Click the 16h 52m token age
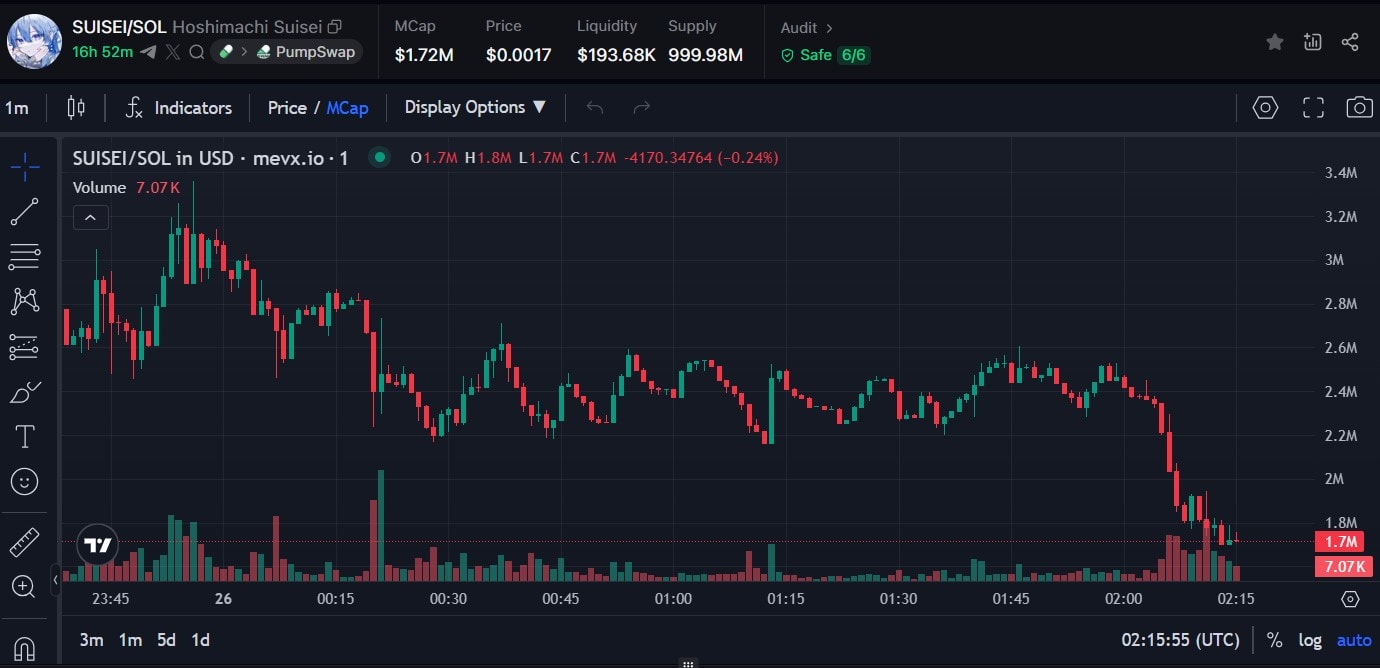 click(x=102, y=52)
